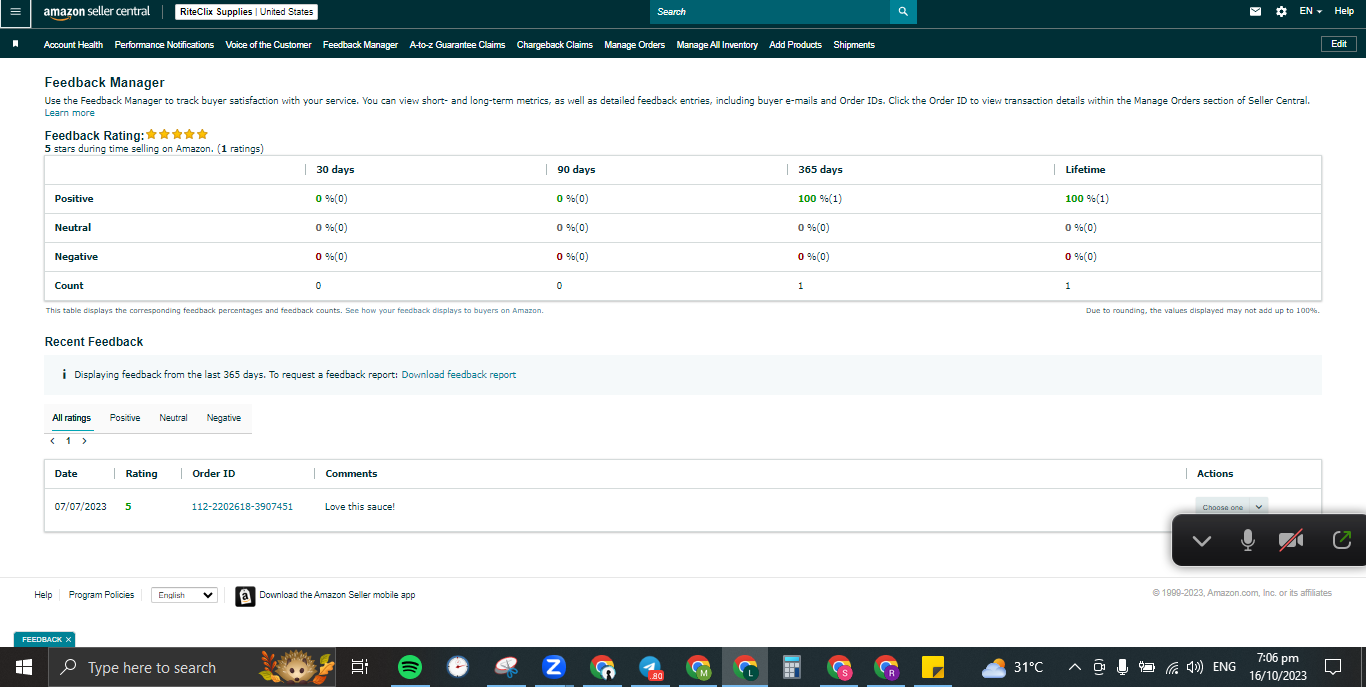Click into the Search input field
The width and height of the screenshot is (1366, 687).
pyautogui.click(x=770, y=12)
